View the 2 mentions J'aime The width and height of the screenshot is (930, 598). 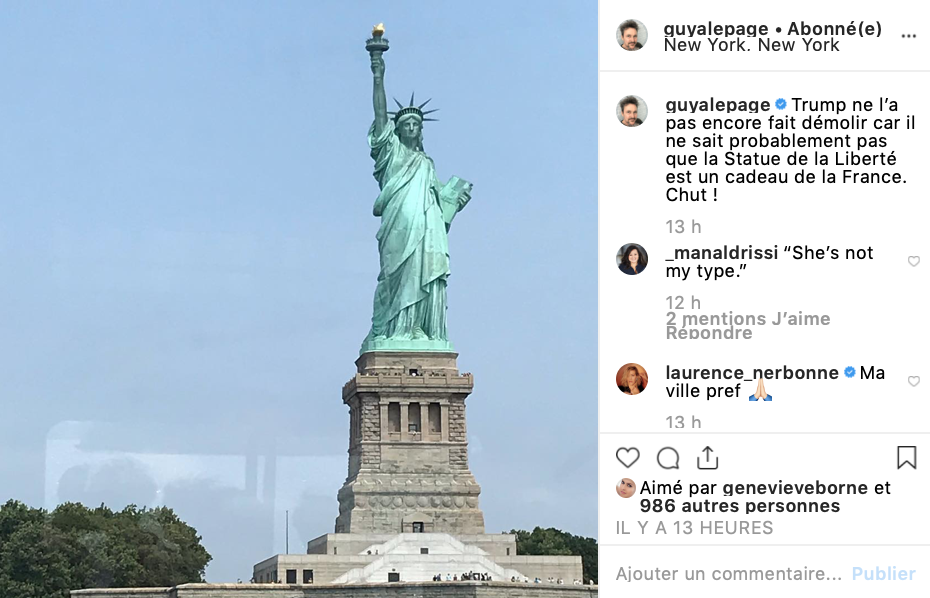tap(748, 319)
